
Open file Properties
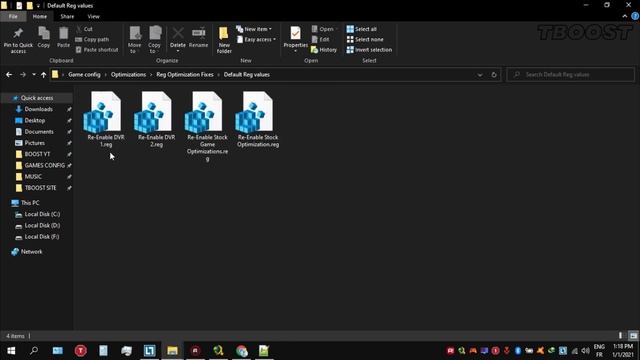296,40
